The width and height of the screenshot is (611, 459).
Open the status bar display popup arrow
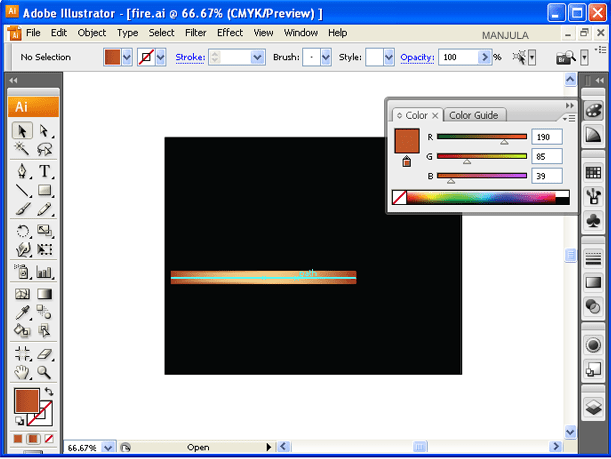[x=268, y=447]
